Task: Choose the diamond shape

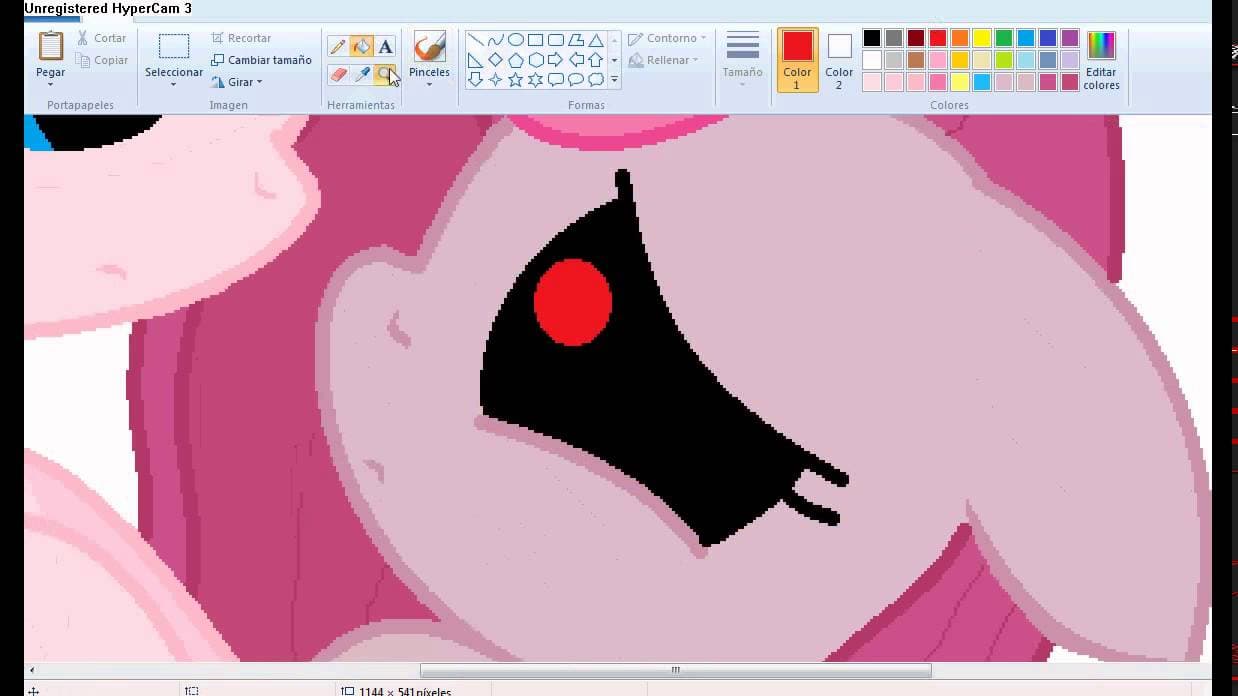Action: [x=496, y=60]
